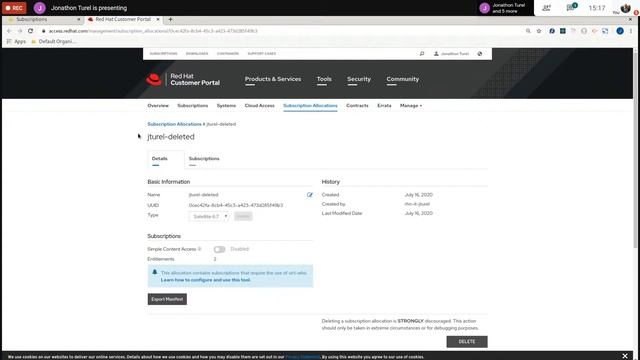640x360 pixels.
Task: Go to the Contracts section
Action: pyautogui.click(x=357, y=106)
